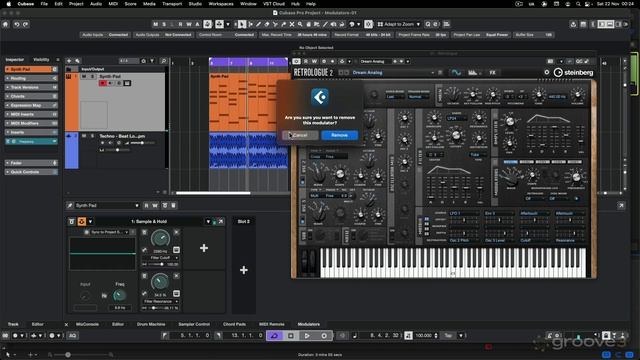The image size is (640, 360).
Task: Click the Redo arrow in the toolbar
Action: pyautogui.click(x=26, y=24)
